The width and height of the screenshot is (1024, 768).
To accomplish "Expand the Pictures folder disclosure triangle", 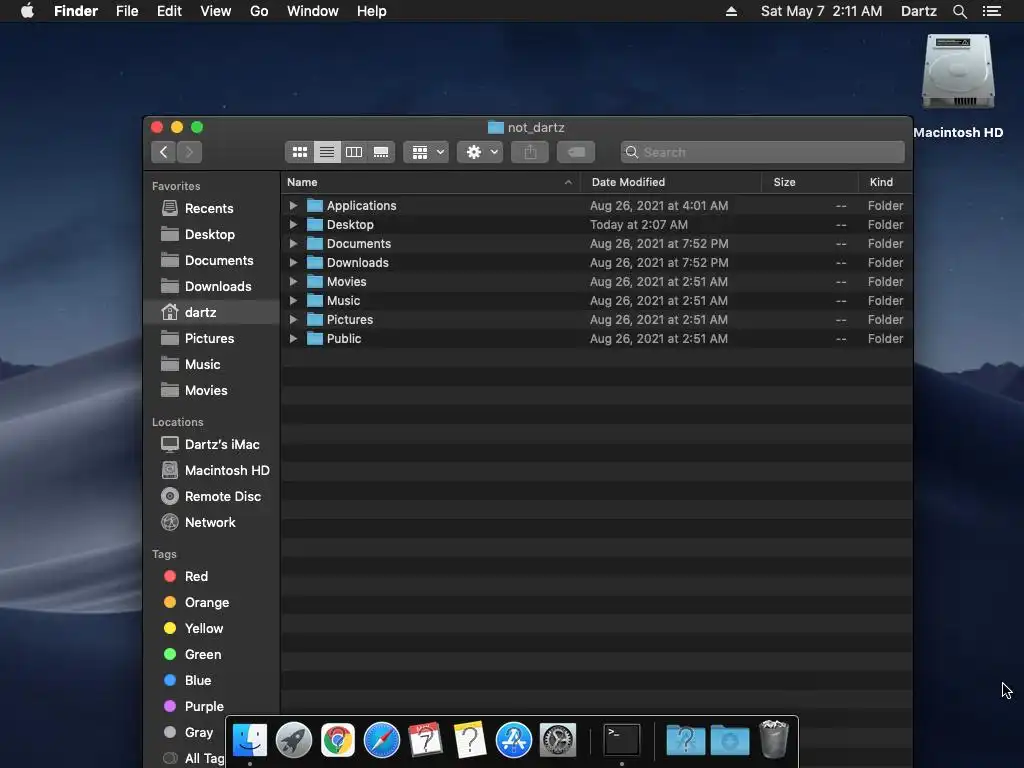I will tap(293, 319).
